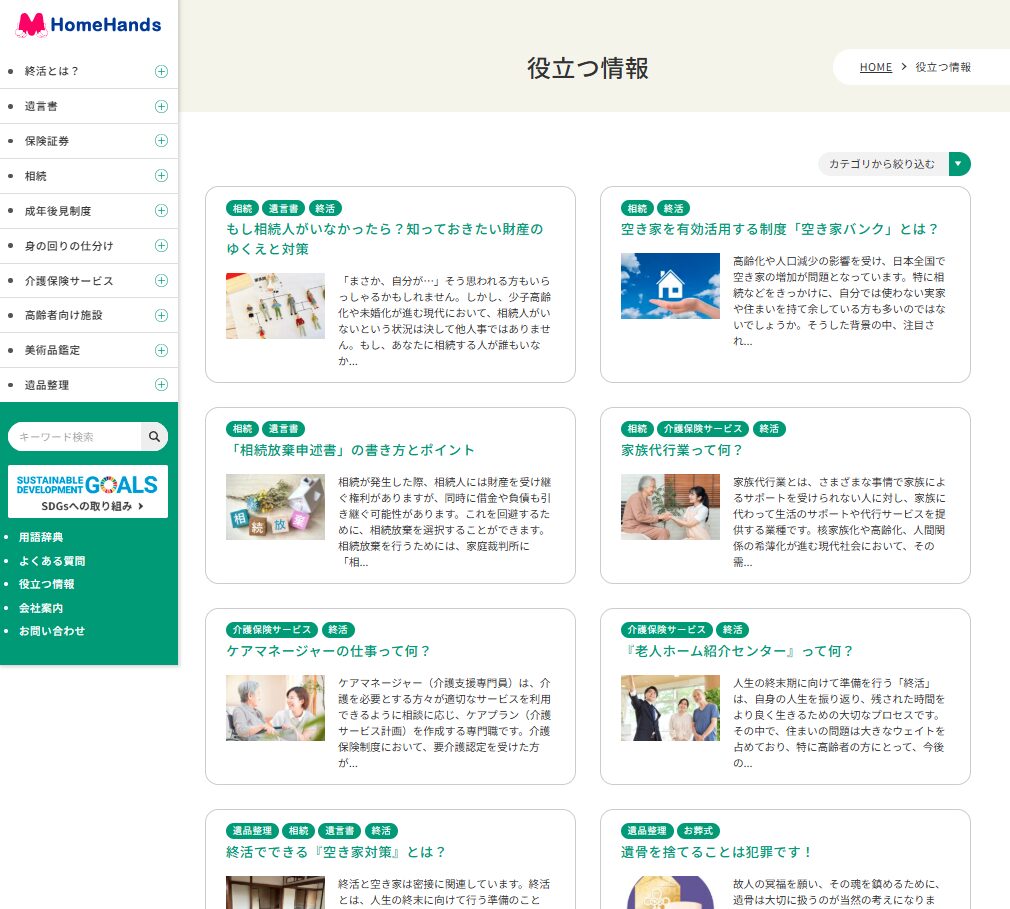
Task: Click the HOME breadcrumb link
Action: coord(876,67)
